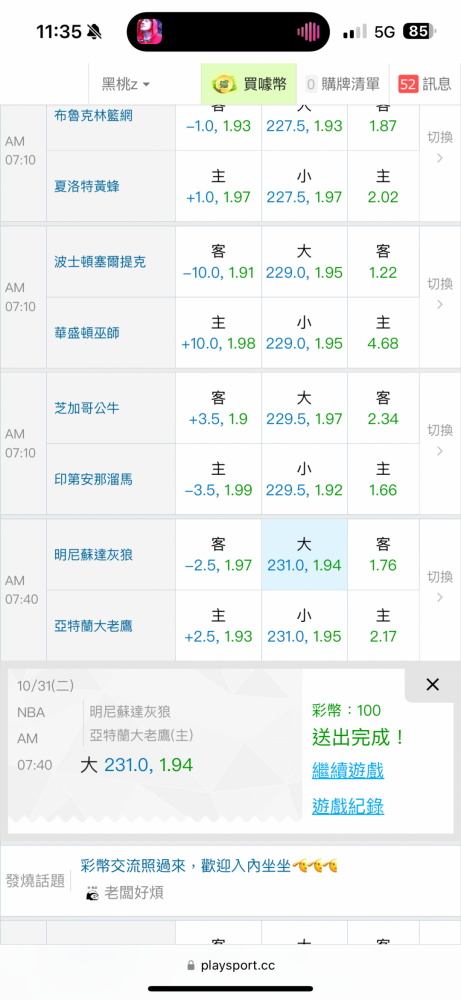This screenshot has height=1000, width=461.
Task: Pick the 主 4.68 Wizards moneyline
Action: (x=383, y=333)
